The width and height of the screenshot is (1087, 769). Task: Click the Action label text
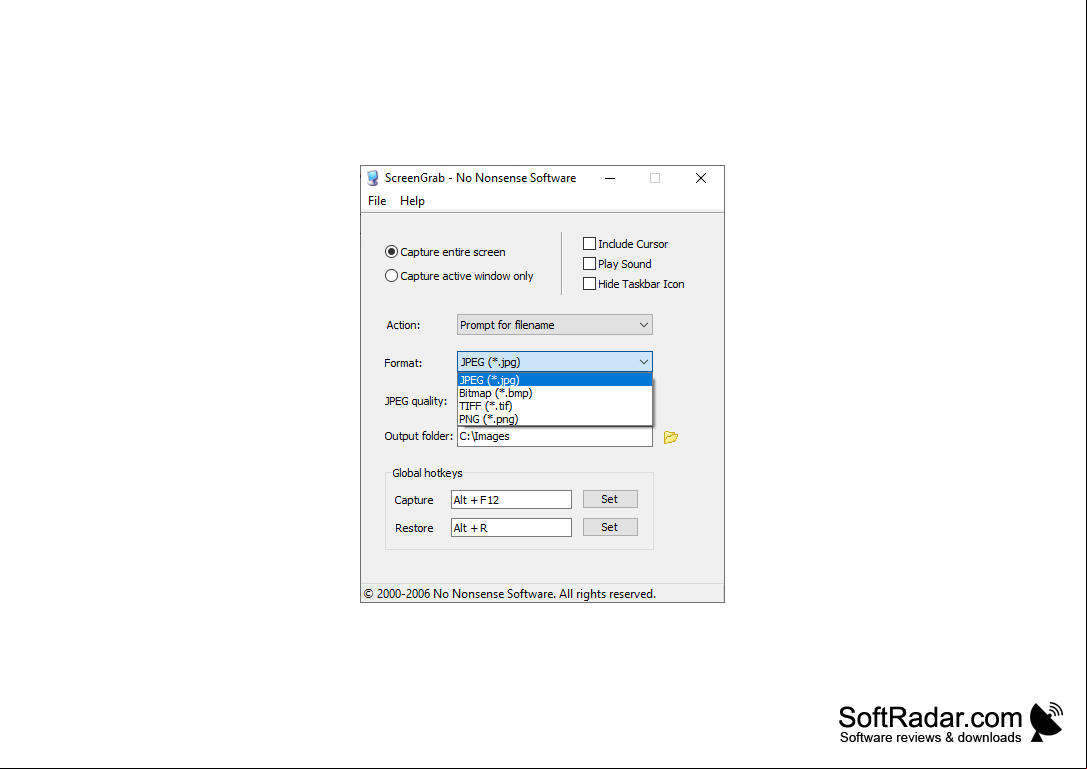403,325
